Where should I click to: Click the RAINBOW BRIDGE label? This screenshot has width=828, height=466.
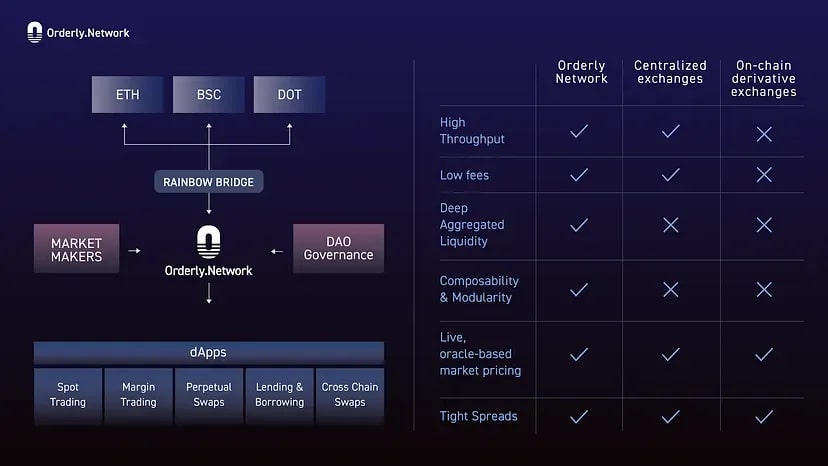pos(208,182)
